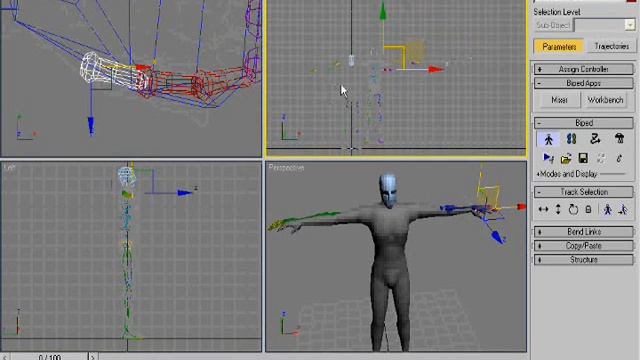
Task: Expand the Assign Controller rollout
Action: tap(584, 69)
